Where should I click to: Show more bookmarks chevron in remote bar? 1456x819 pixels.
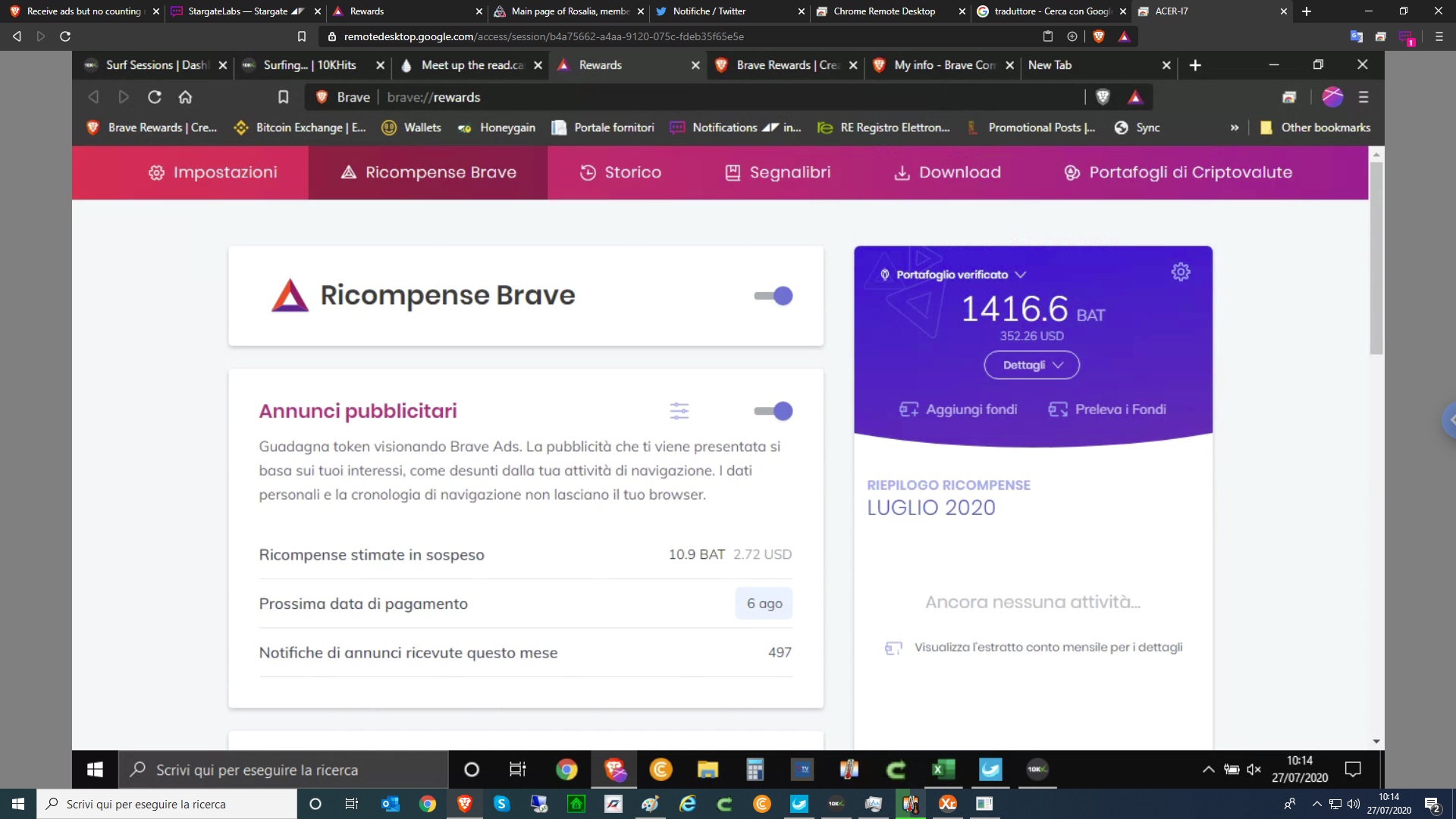click(1235, 127)
